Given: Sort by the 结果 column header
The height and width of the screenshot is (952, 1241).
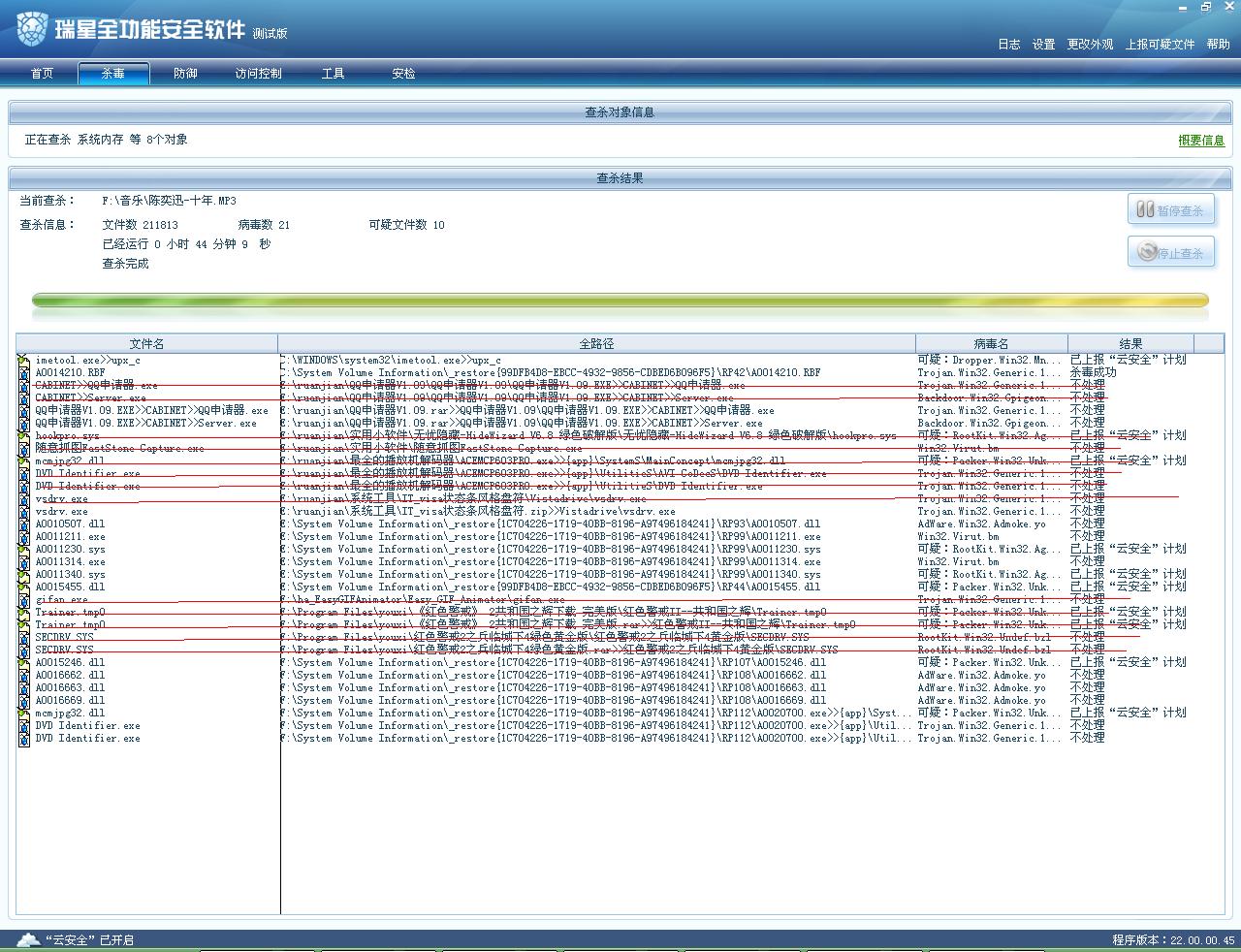Looking at the screenshot, I should 1130,343.
